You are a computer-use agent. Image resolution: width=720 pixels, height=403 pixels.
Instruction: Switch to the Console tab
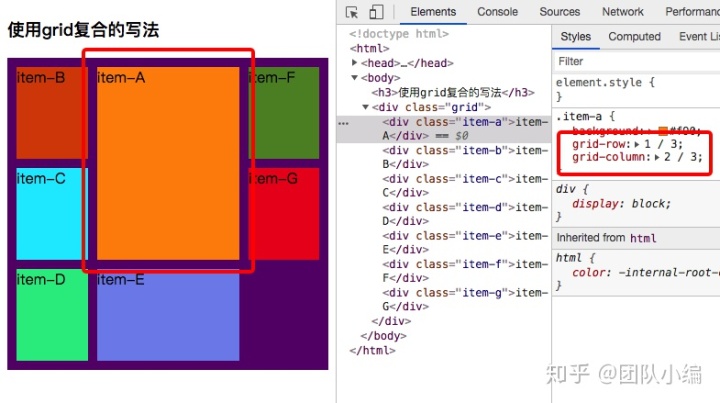click(497, 12)
